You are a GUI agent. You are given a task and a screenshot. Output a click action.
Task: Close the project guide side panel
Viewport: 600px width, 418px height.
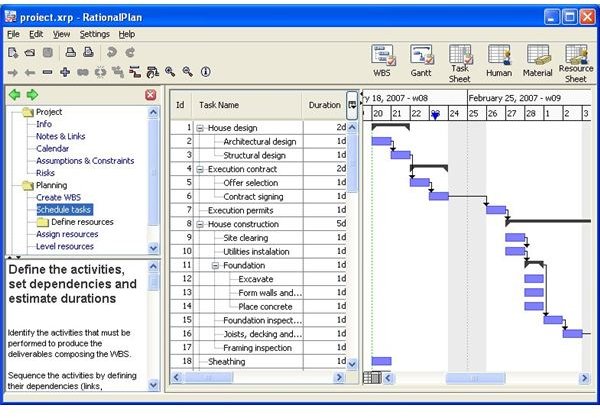tap(150, 95)
